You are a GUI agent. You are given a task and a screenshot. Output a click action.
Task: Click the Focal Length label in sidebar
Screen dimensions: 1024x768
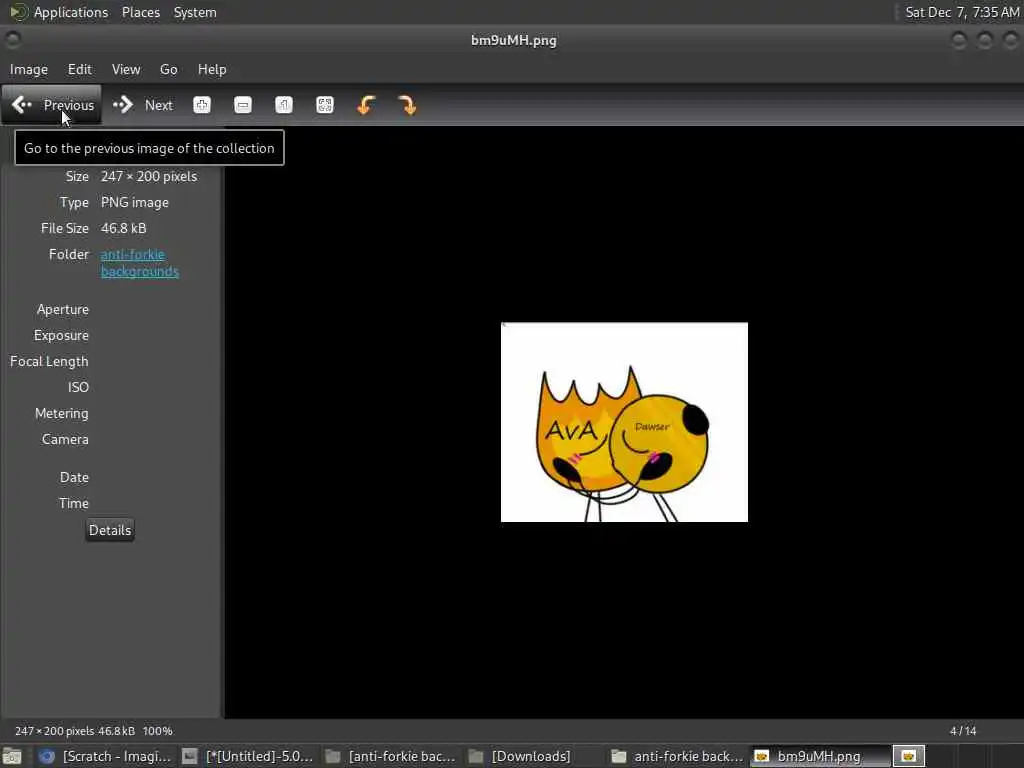pos(49,361)
